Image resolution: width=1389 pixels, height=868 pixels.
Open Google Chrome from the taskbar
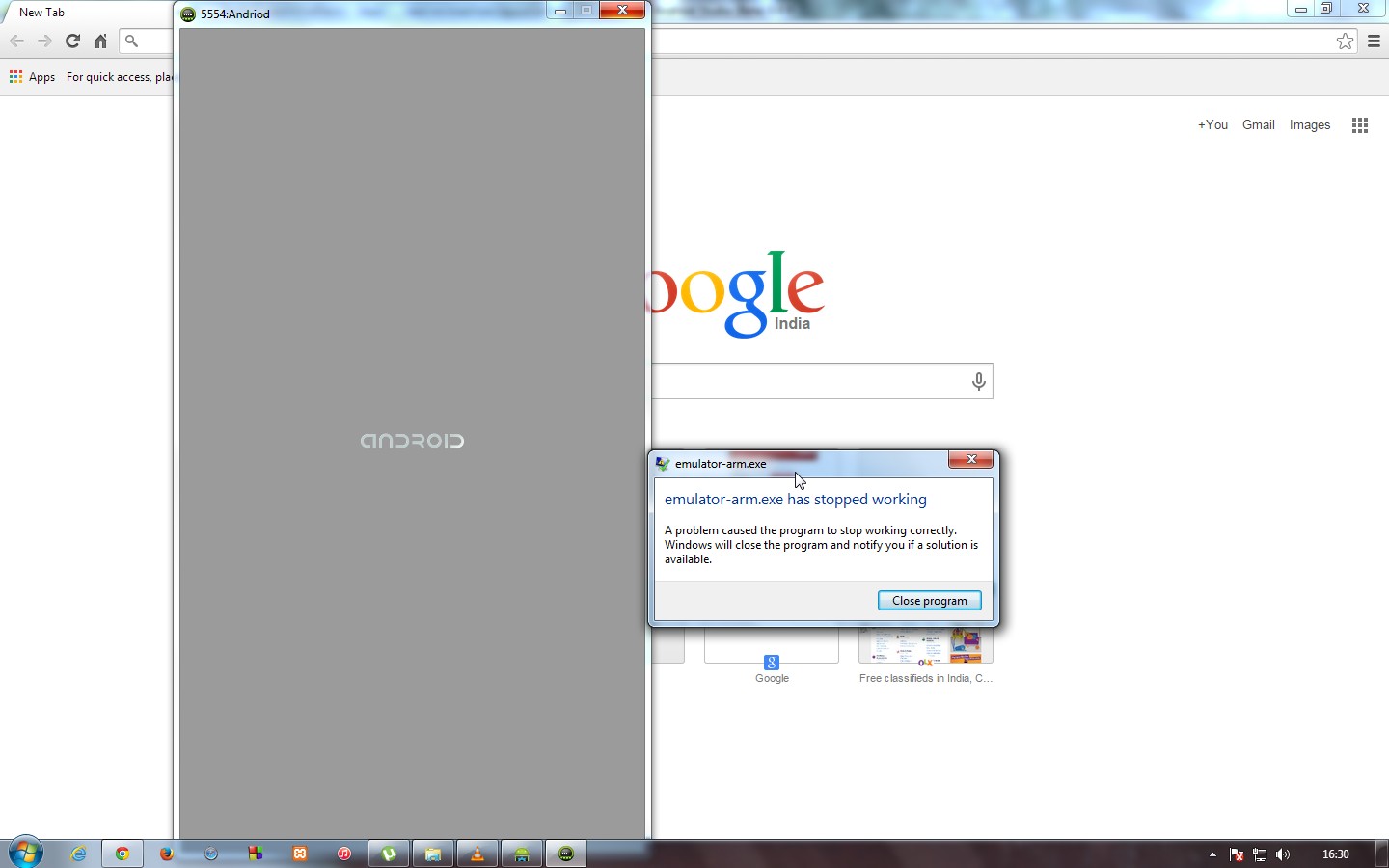pos(122,854)
